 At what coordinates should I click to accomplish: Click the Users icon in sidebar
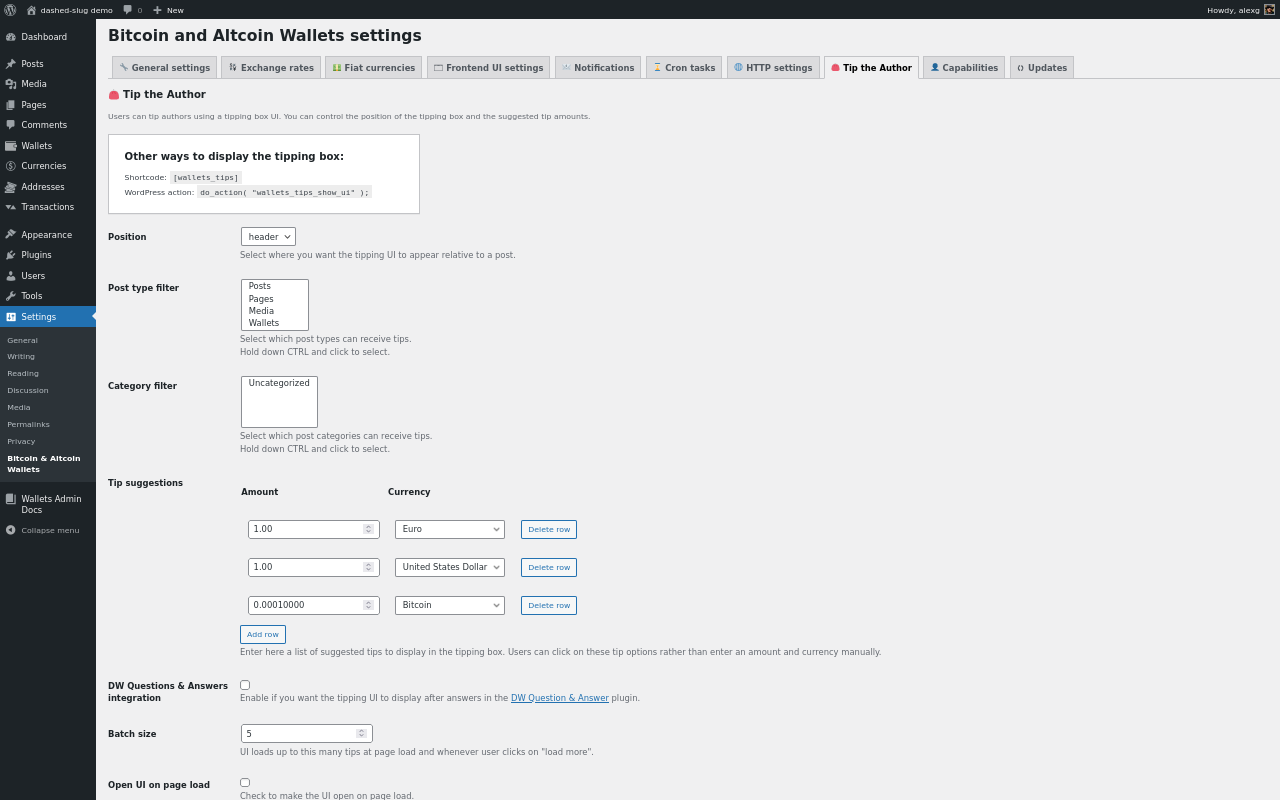click(x=11, y=276)
